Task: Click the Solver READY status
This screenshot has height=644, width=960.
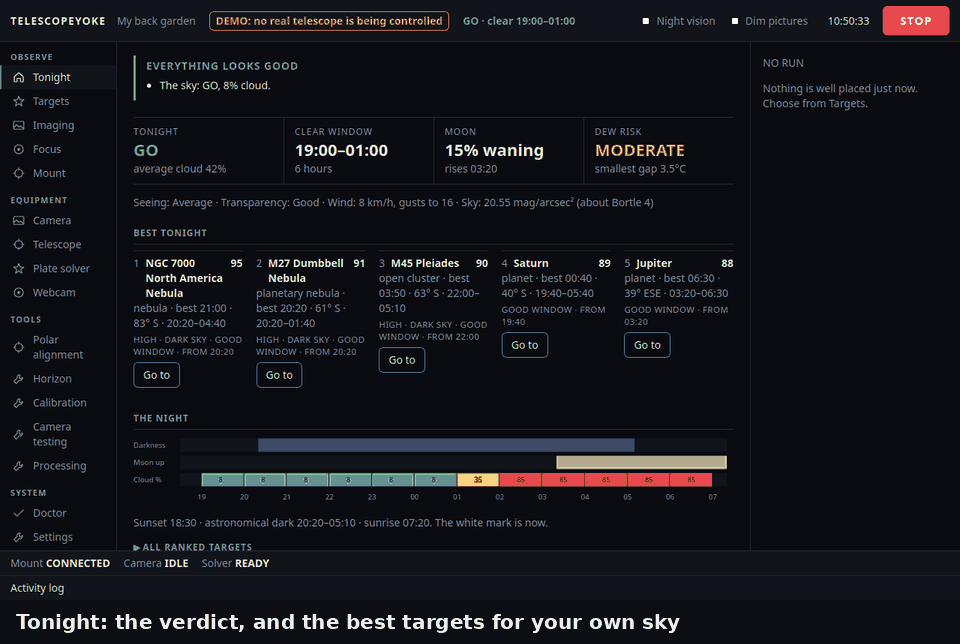Action: coord(235,563)
